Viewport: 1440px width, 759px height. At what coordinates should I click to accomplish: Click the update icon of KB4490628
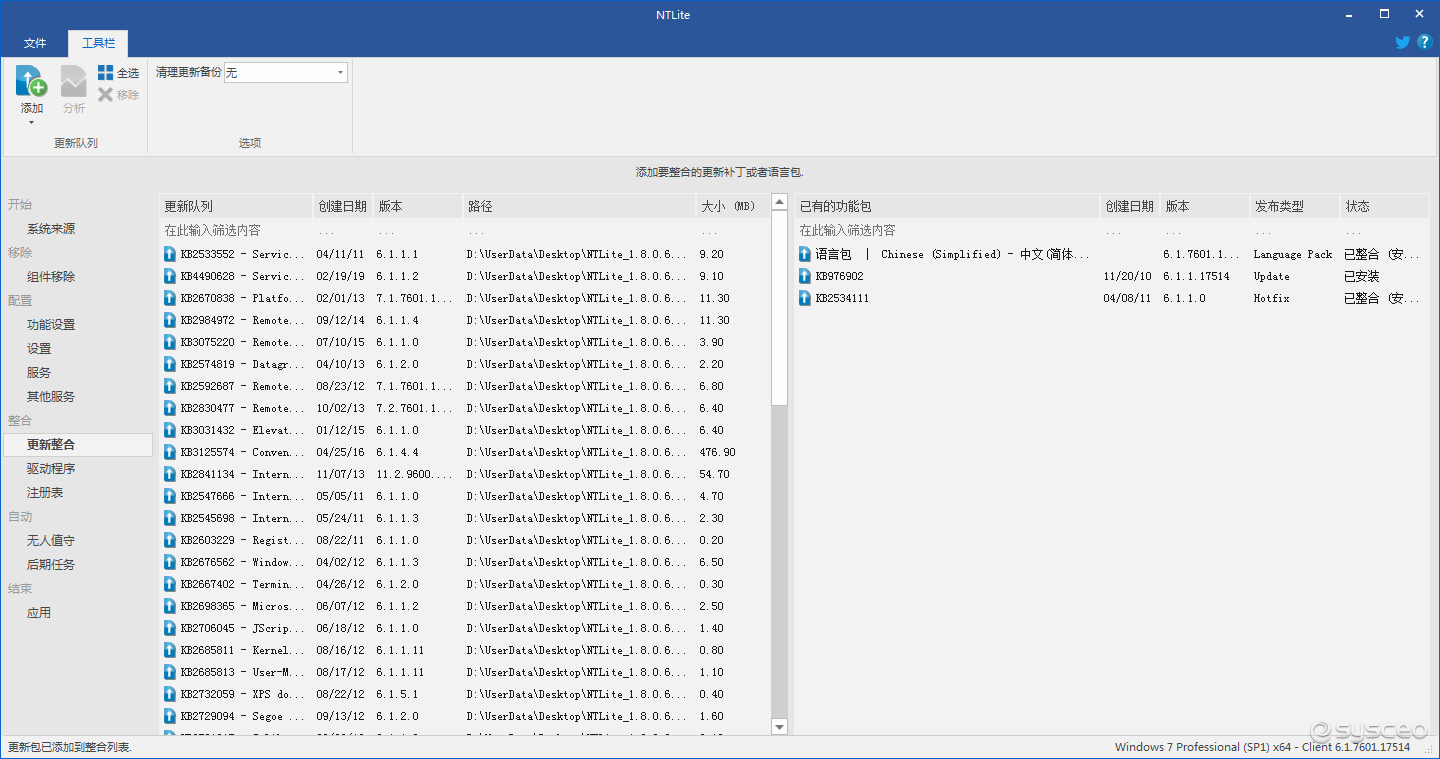[x=170, y=276]
